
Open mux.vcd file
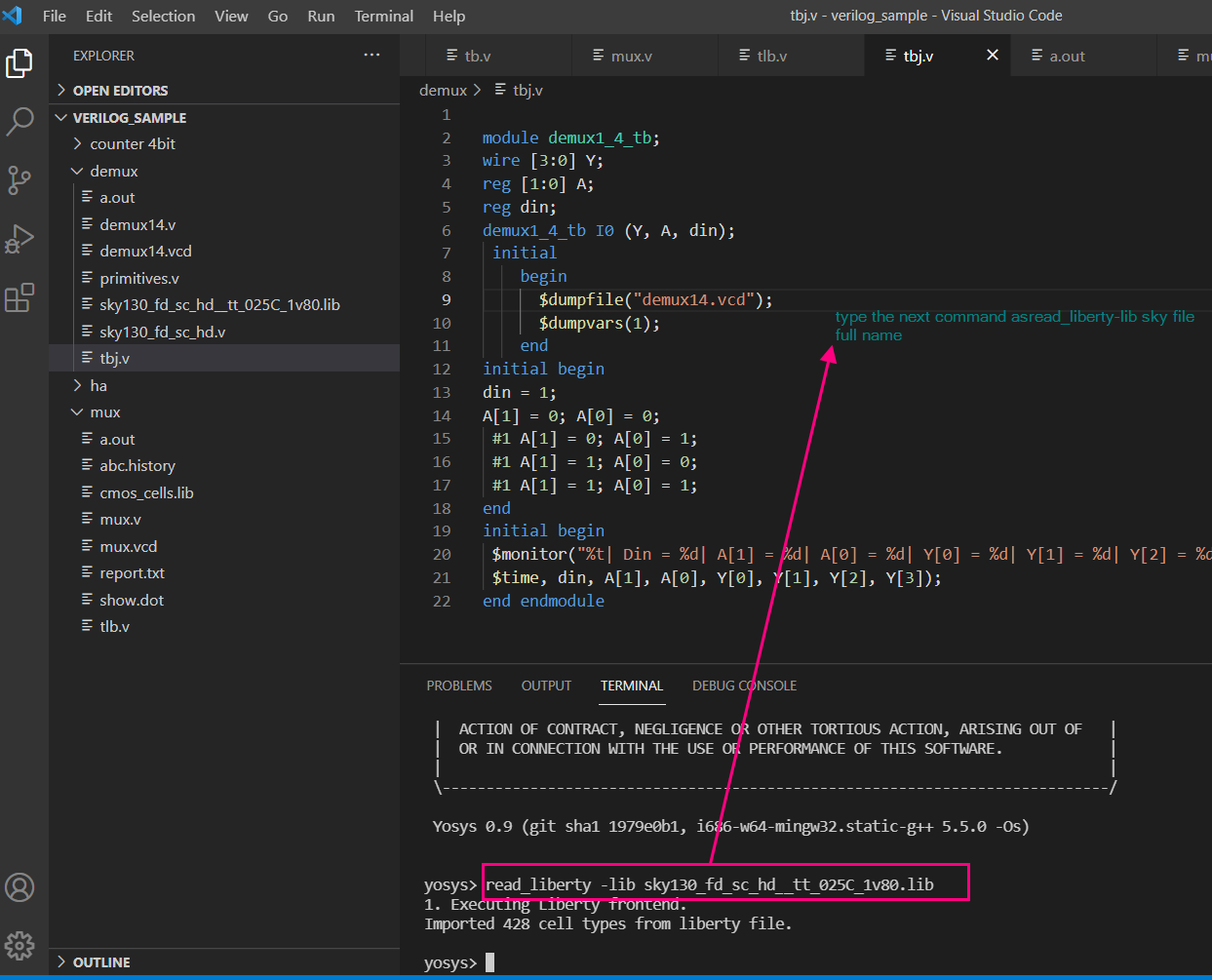click(x=224, y=546)
